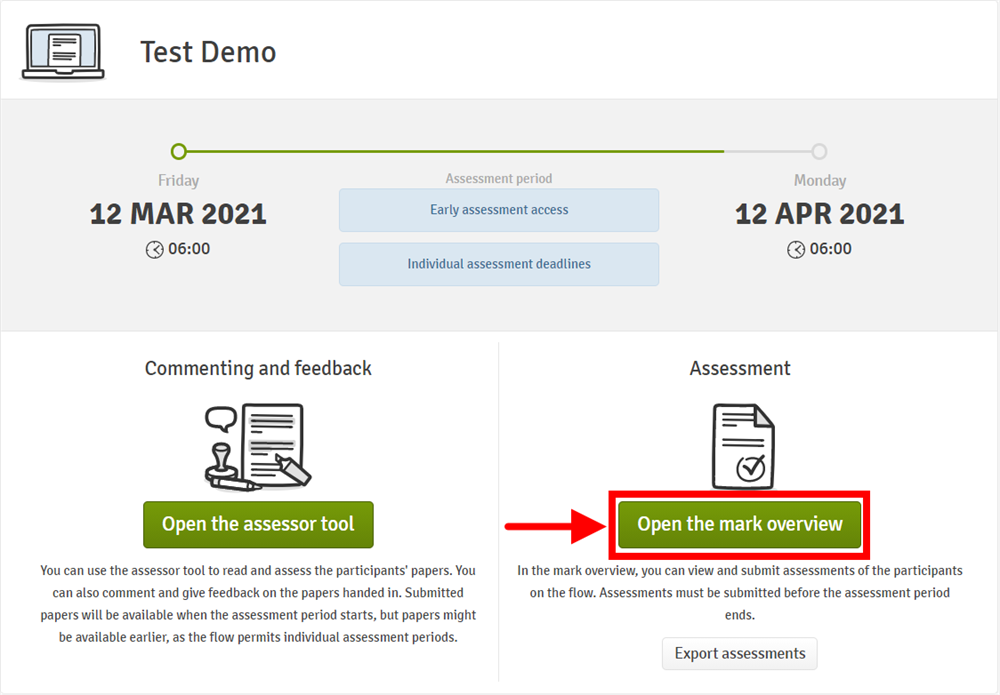Select the green start circle on the timeline
Viewport: 1000px width, 695px height.
click(x=179, y=152)
